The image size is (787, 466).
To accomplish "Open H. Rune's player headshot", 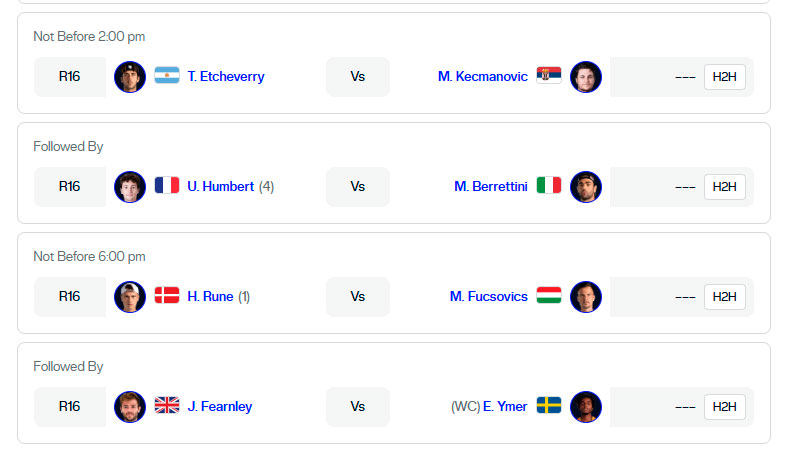I will 130,296.
